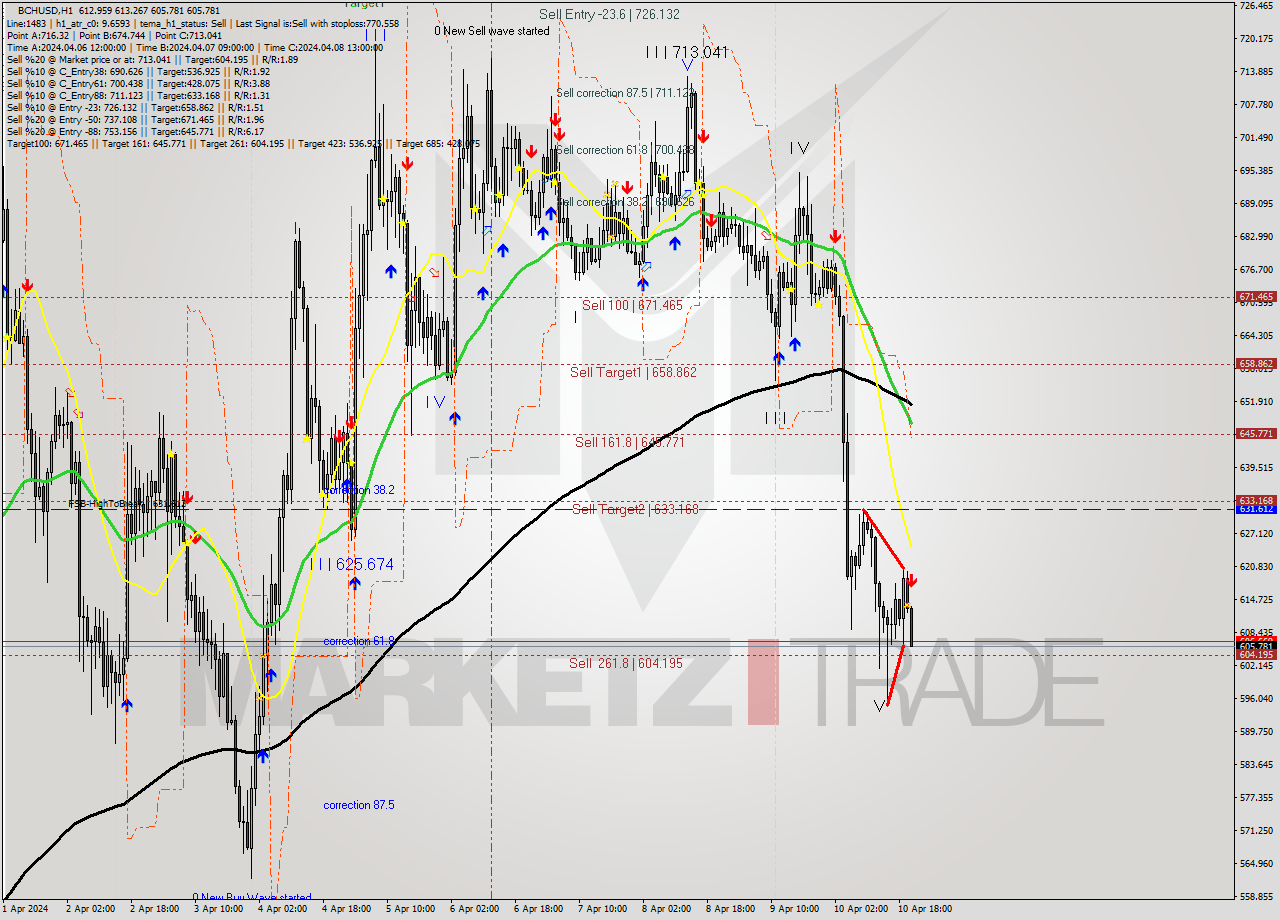Click the red 658.862 price tag on axis

click(1256, 364)
